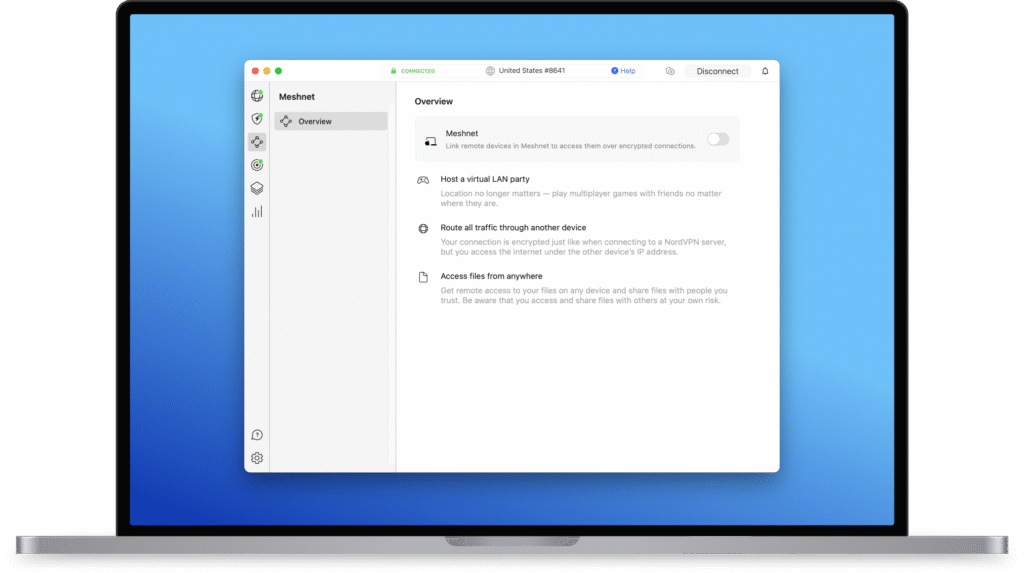Open notifications with the bell icon
The height and width of the screenshot is (573, 1024).
(765, 71)
